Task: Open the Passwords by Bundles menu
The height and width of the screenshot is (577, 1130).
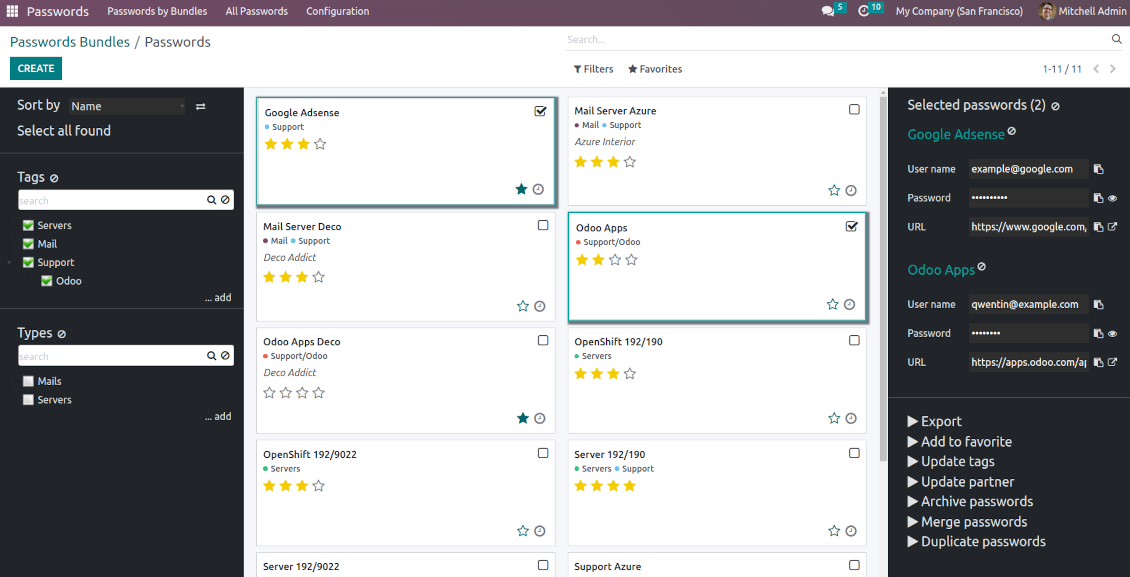Action: point(157,12)
